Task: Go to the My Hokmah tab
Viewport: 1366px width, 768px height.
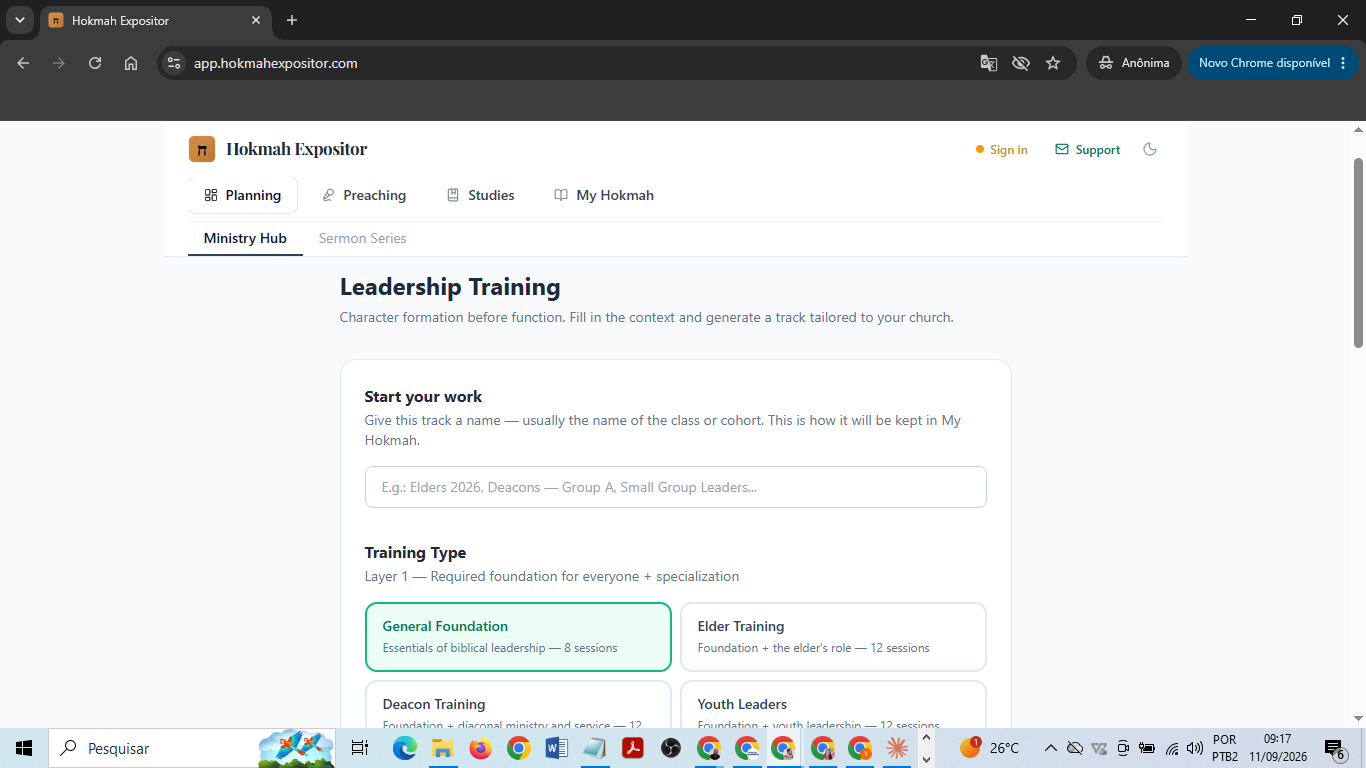Action: pos(604,195)
